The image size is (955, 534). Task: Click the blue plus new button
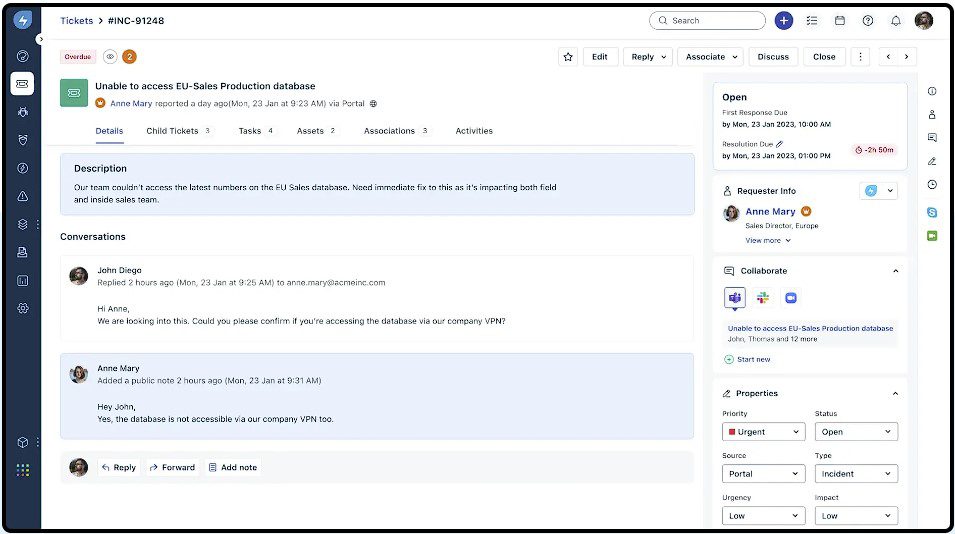point(784,20)
